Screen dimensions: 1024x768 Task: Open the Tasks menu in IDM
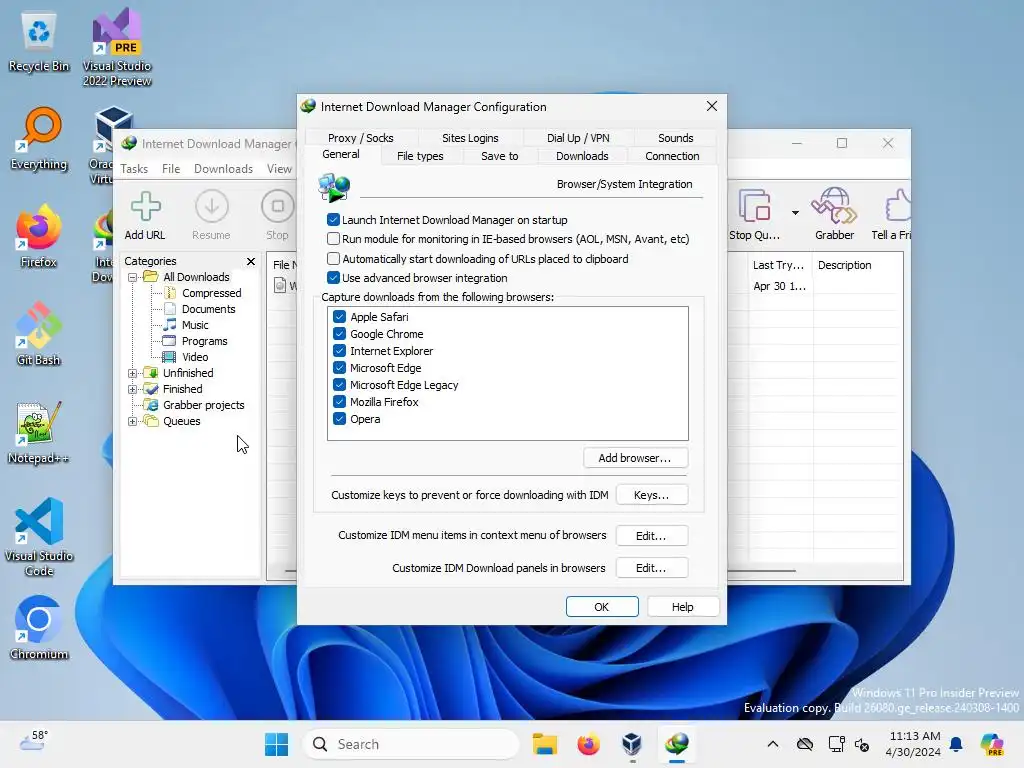coord(134,168)
